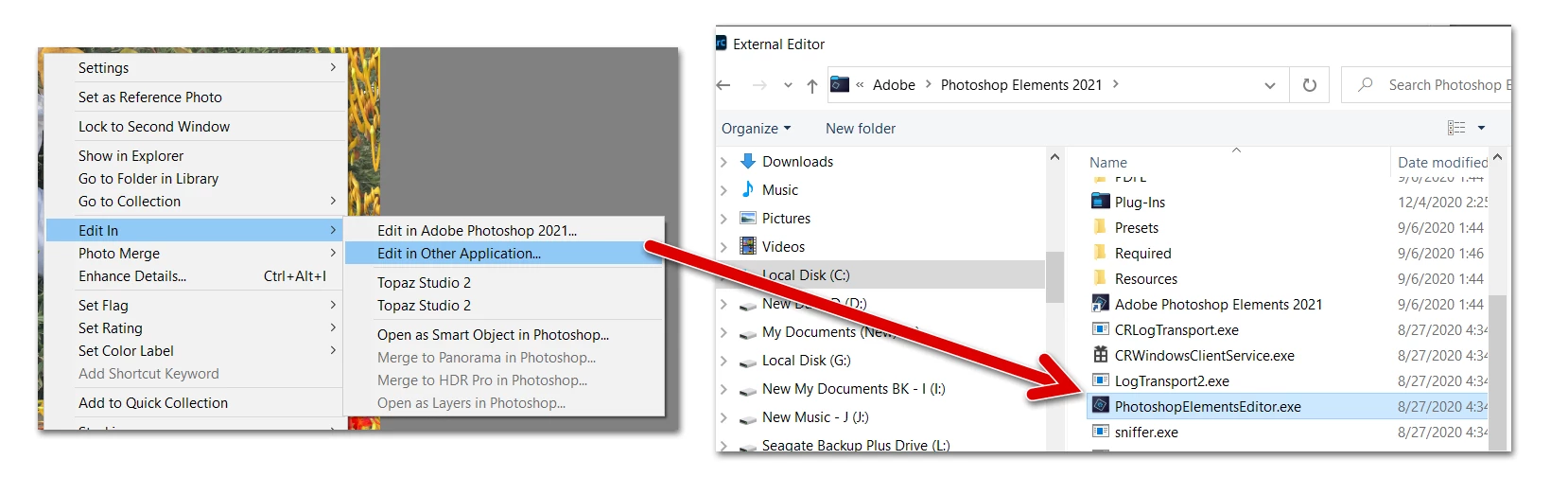This screenshot has width=1568, height=477.
Task: Select New Music - J (J:) drive
Action: pyautogui.click(x=814, y=417)
